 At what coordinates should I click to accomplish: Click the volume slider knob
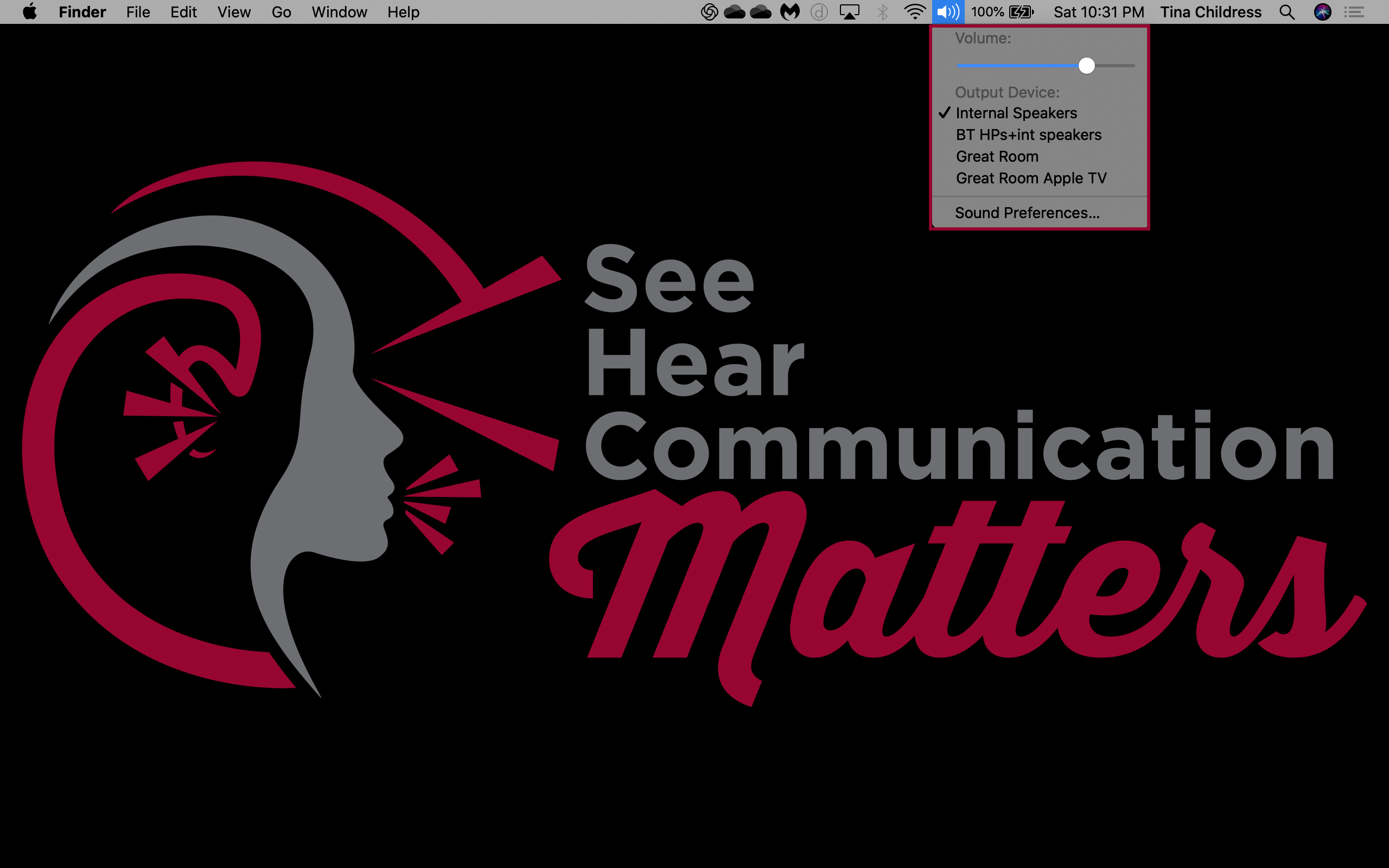[1086, 66]
